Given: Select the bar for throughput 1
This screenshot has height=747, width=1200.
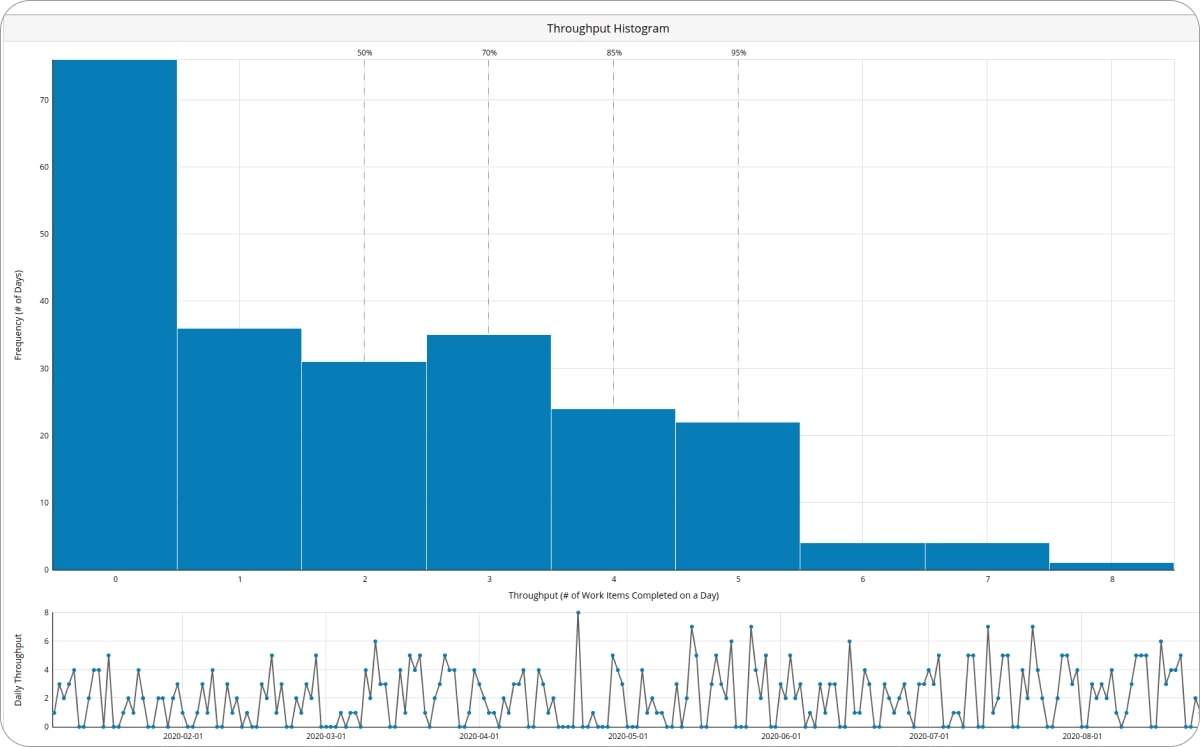Looking at the screenshot, I should 239,449.
